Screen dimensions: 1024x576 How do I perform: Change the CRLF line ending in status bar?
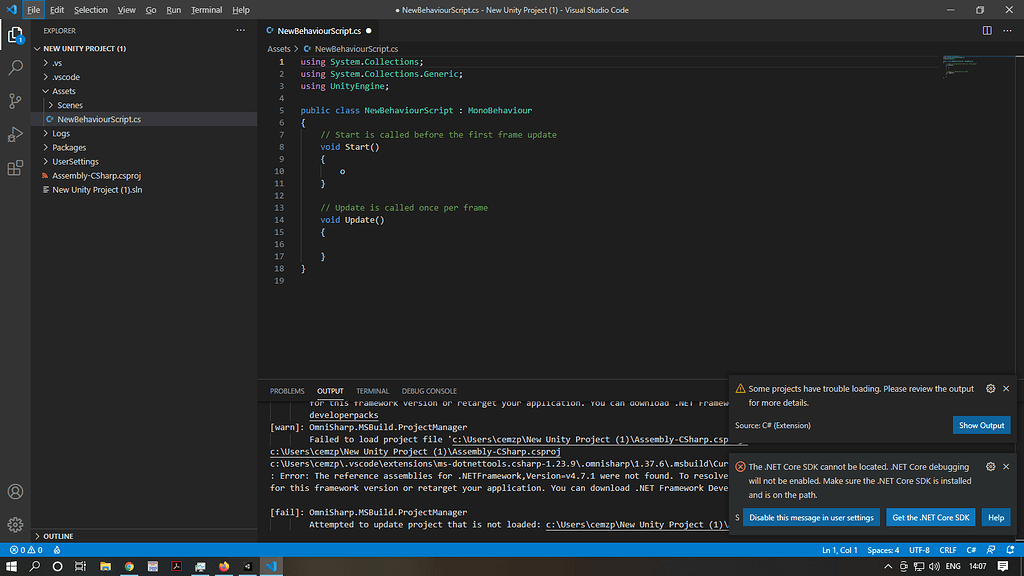(x=948, y=550)
